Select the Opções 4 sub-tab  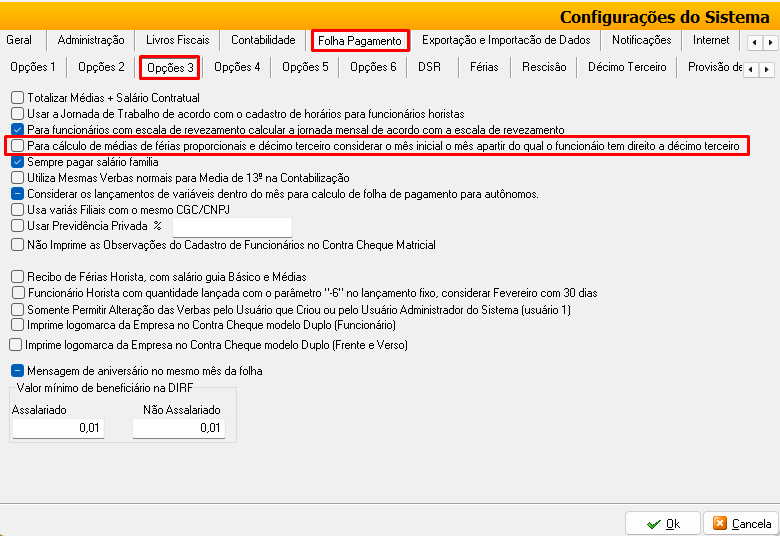(x=237, y=67)
